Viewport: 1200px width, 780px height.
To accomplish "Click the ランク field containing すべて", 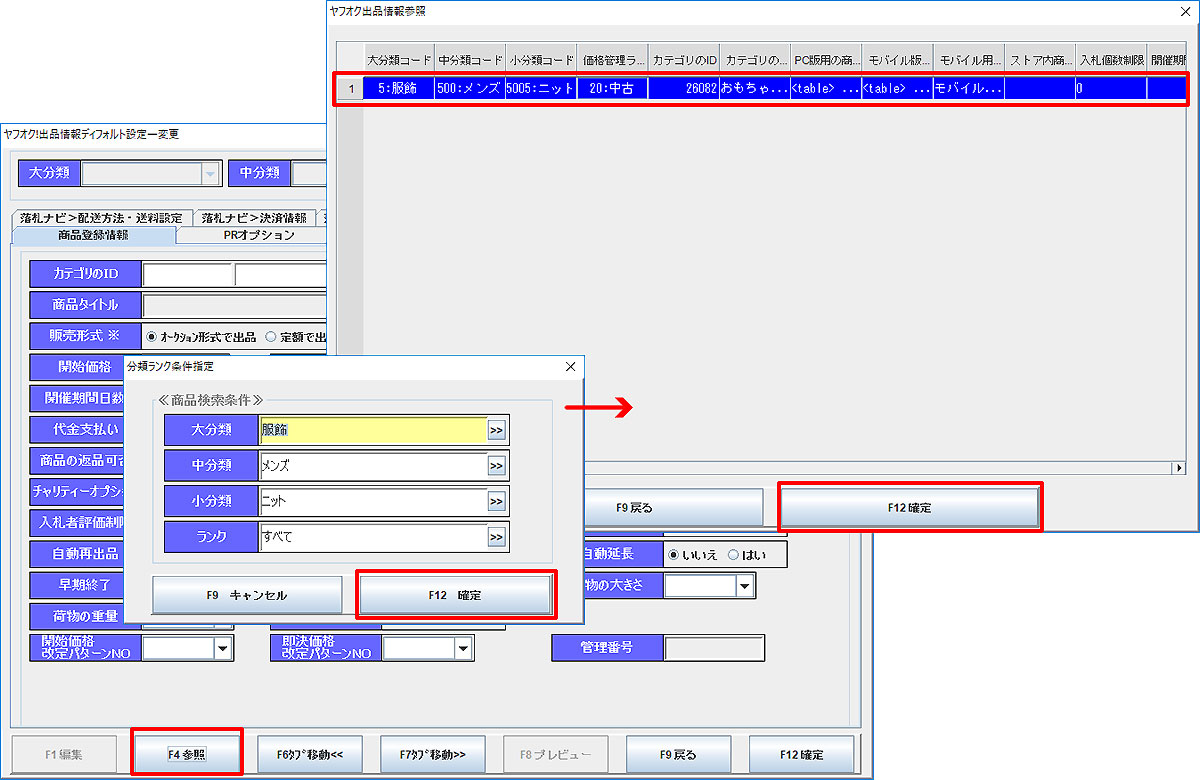I will pyautogui.click(x=373, y=538).
